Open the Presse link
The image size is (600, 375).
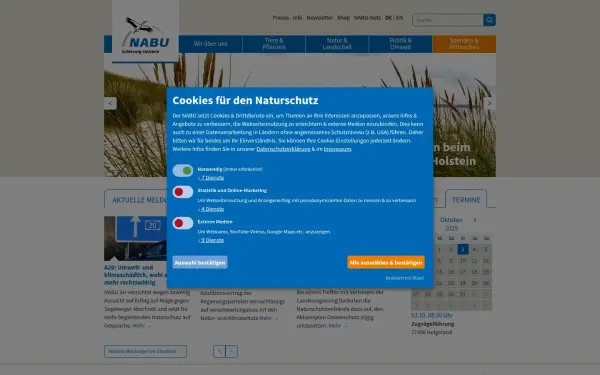click(x=280, y=18)
